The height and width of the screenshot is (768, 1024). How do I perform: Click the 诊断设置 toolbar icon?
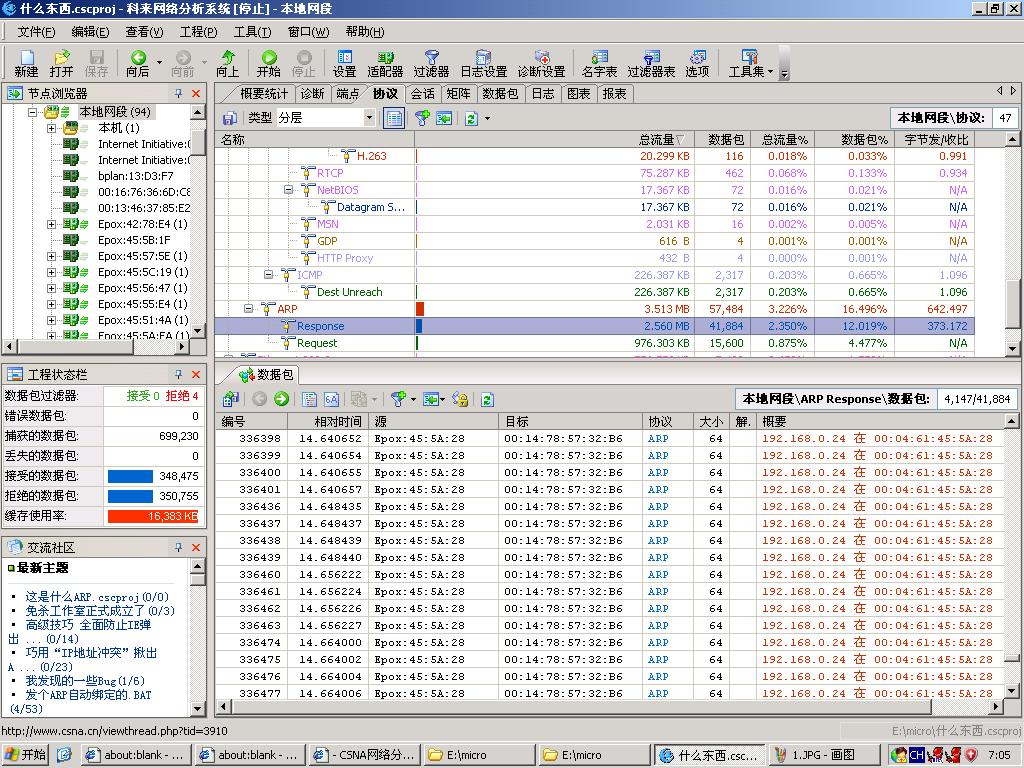pos(541,63)
